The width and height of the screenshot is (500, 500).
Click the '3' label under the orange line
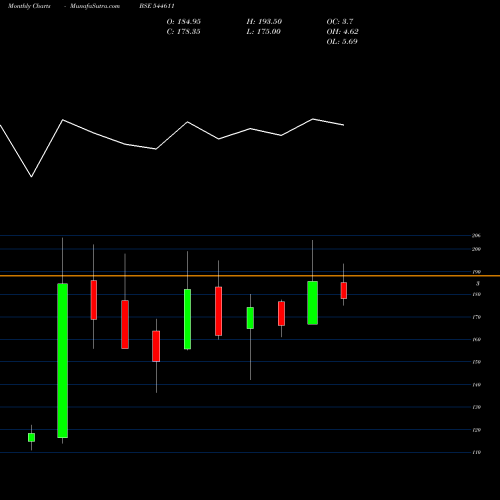[x=478, y=283]
